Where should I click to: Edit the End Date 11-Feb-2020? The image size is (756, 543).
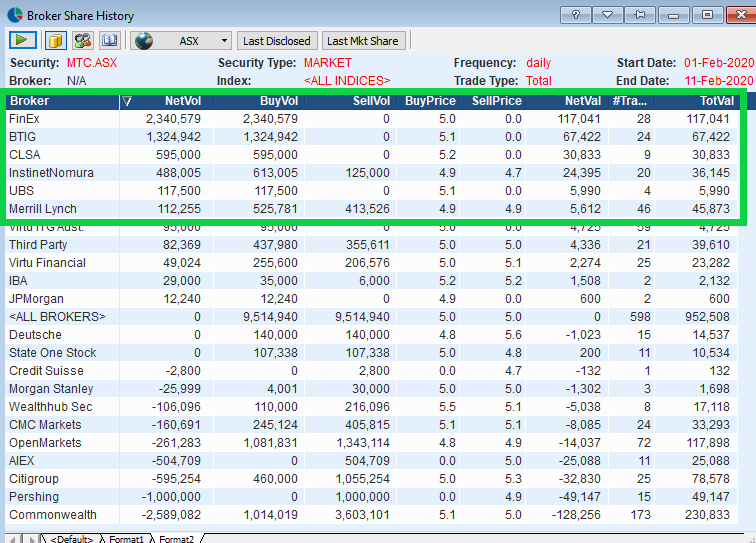click(x=718, y=81)
